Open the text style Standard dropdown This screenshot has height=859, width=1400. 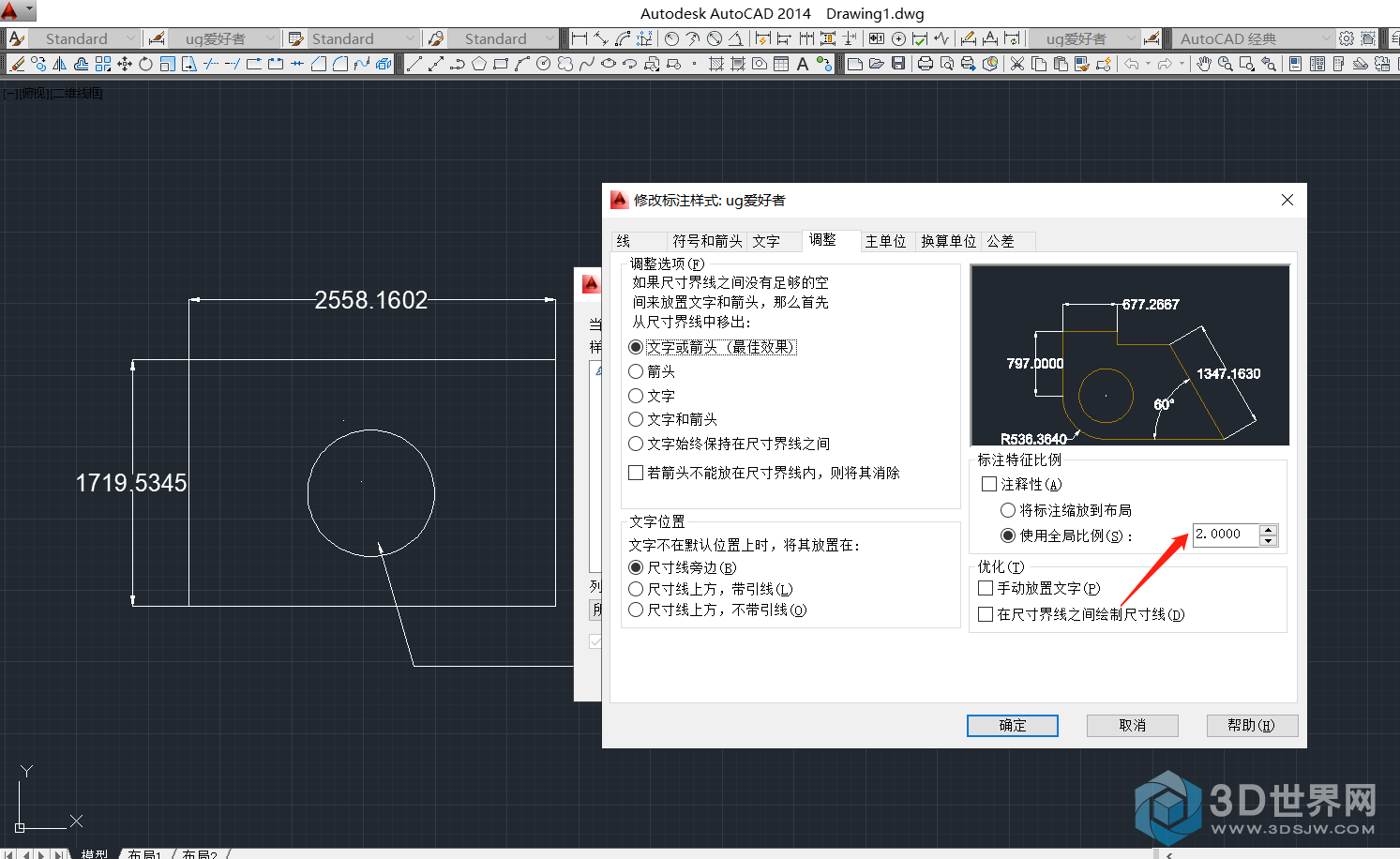point(84,38)
